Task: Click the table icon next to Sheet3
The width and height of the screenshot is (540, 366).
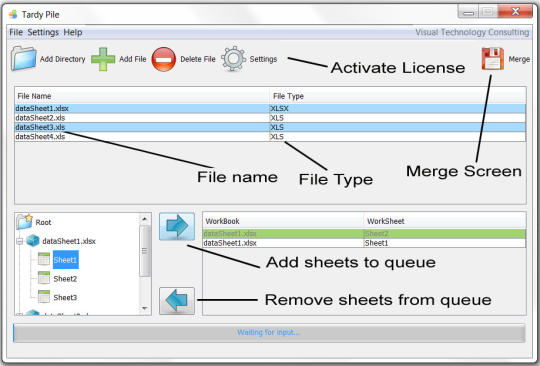Action: click(x=44, y=296)
